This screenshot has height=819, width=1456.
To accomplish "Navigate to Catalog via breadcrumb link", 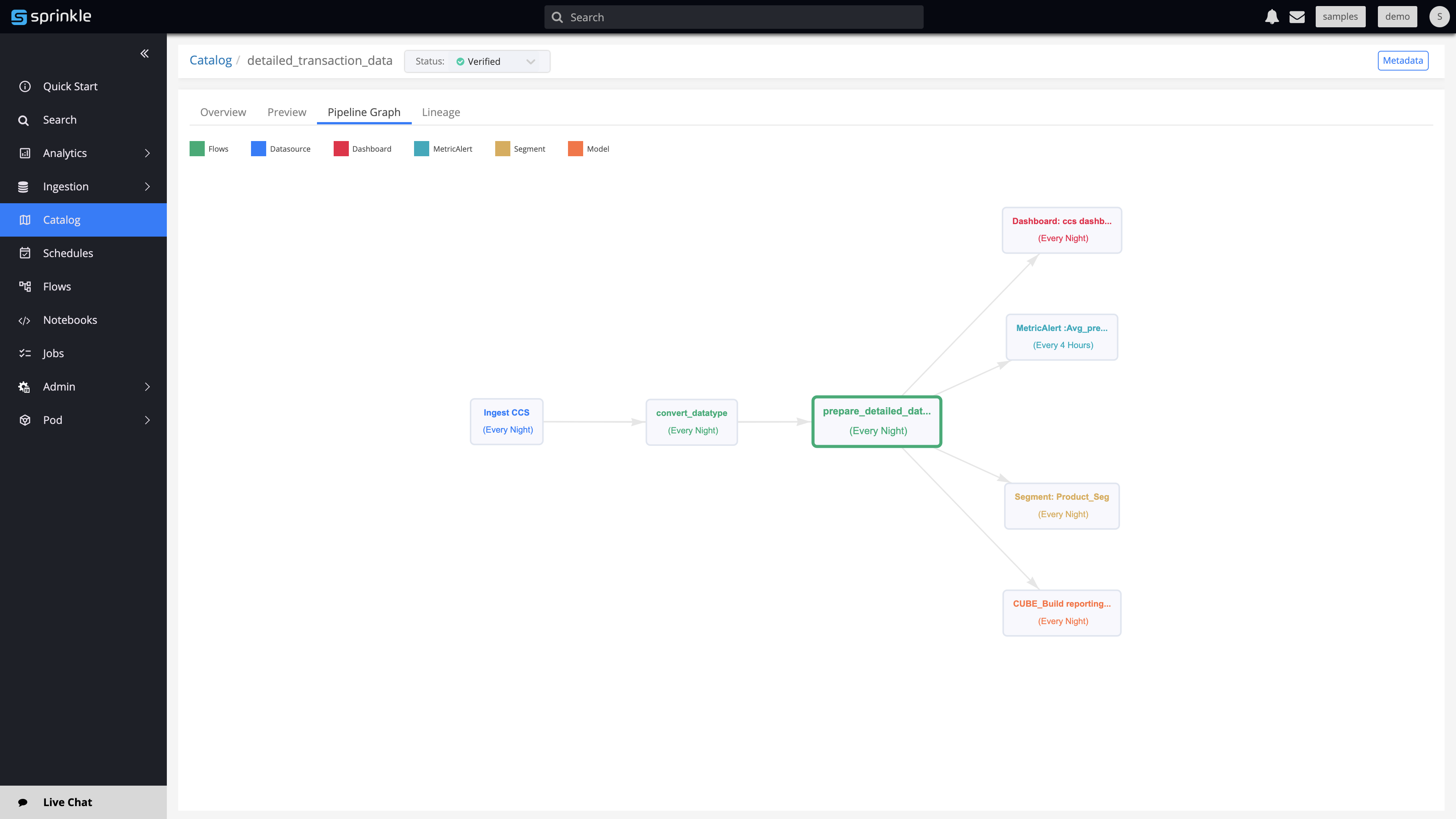I will tap(210, 60).
